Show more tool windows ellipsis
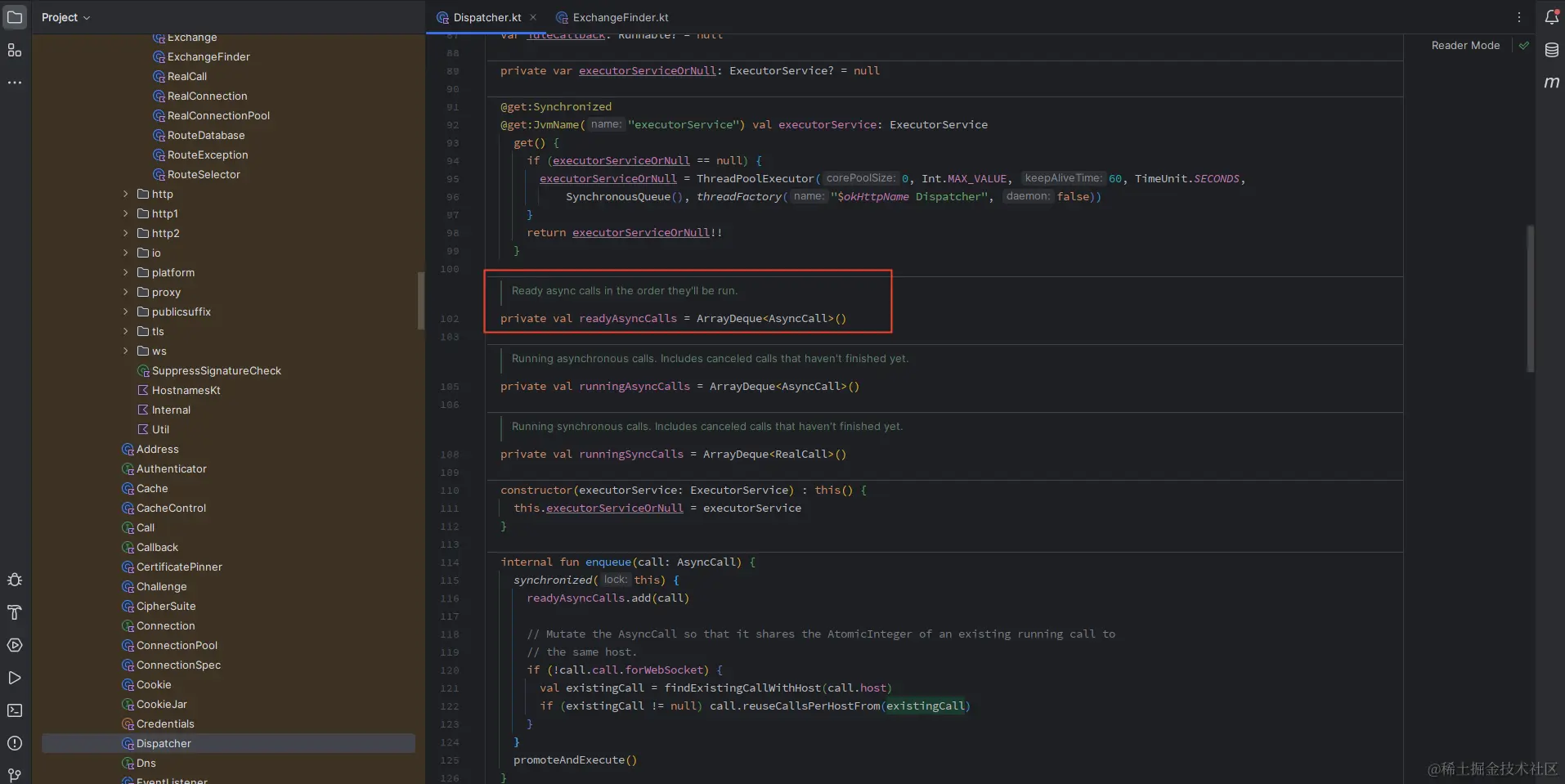The height and width of the screenshot is (784, 1565). (15, 83)
